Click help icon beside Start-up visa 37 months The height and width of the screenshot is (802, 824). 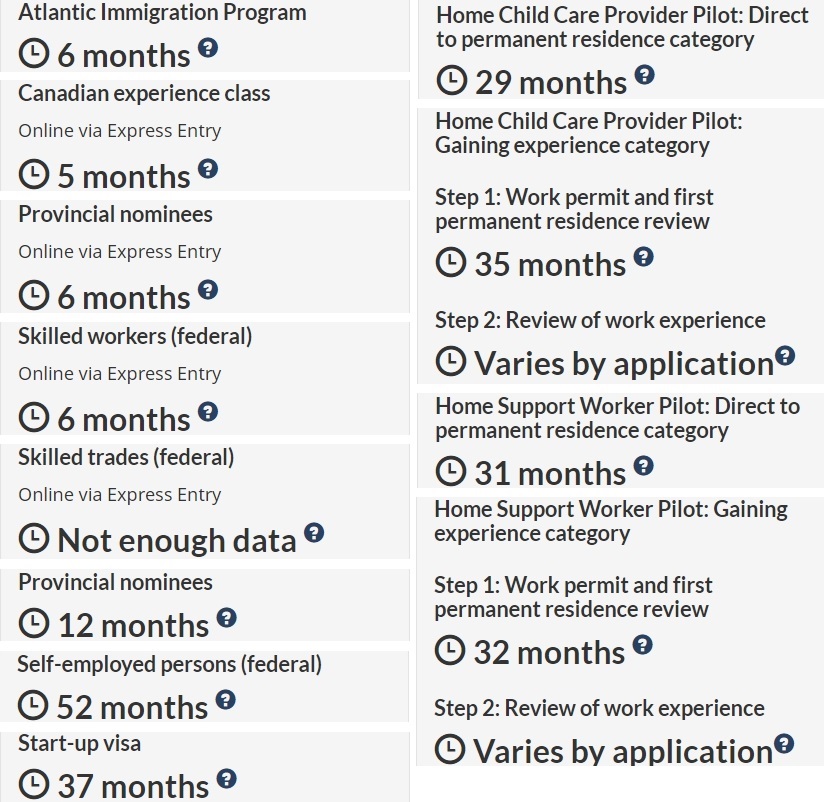226,778
